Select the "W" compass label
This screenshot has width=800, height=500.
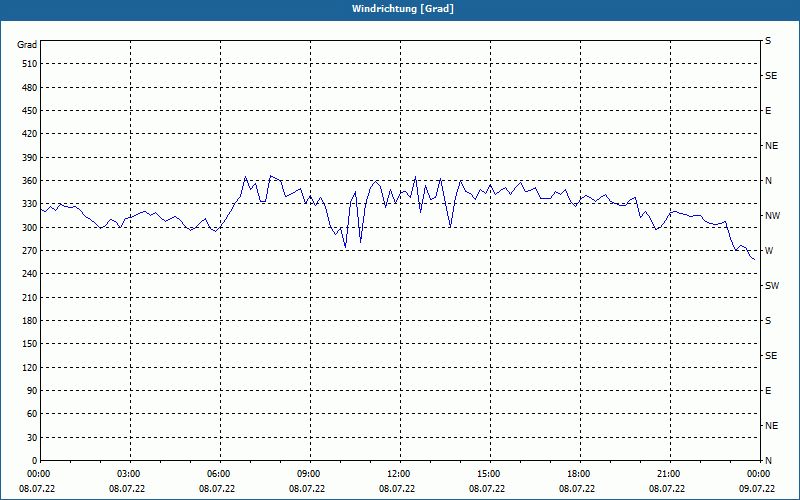coord(769,251)
